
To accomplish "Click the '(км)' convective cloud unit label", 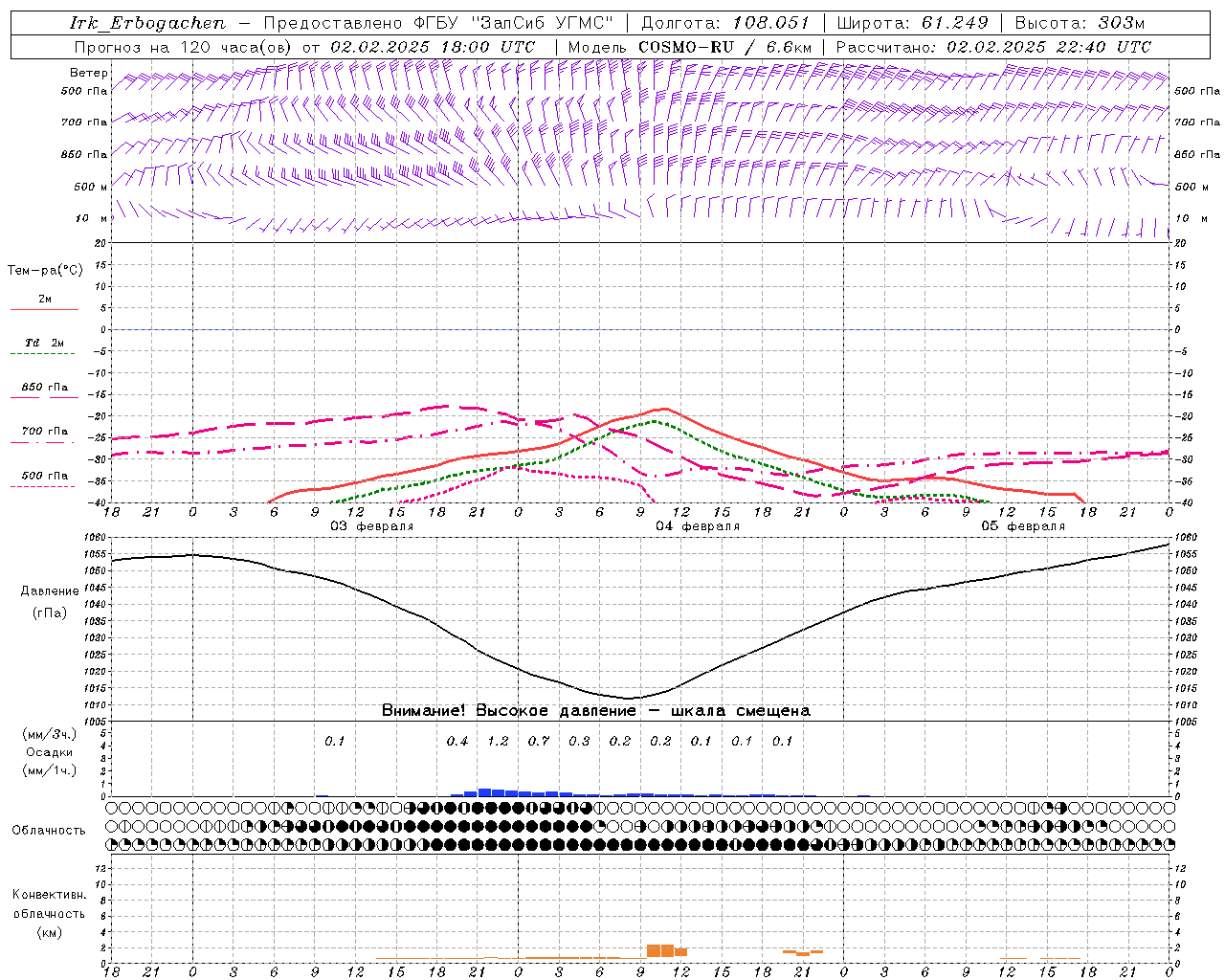I will [49, 931].
